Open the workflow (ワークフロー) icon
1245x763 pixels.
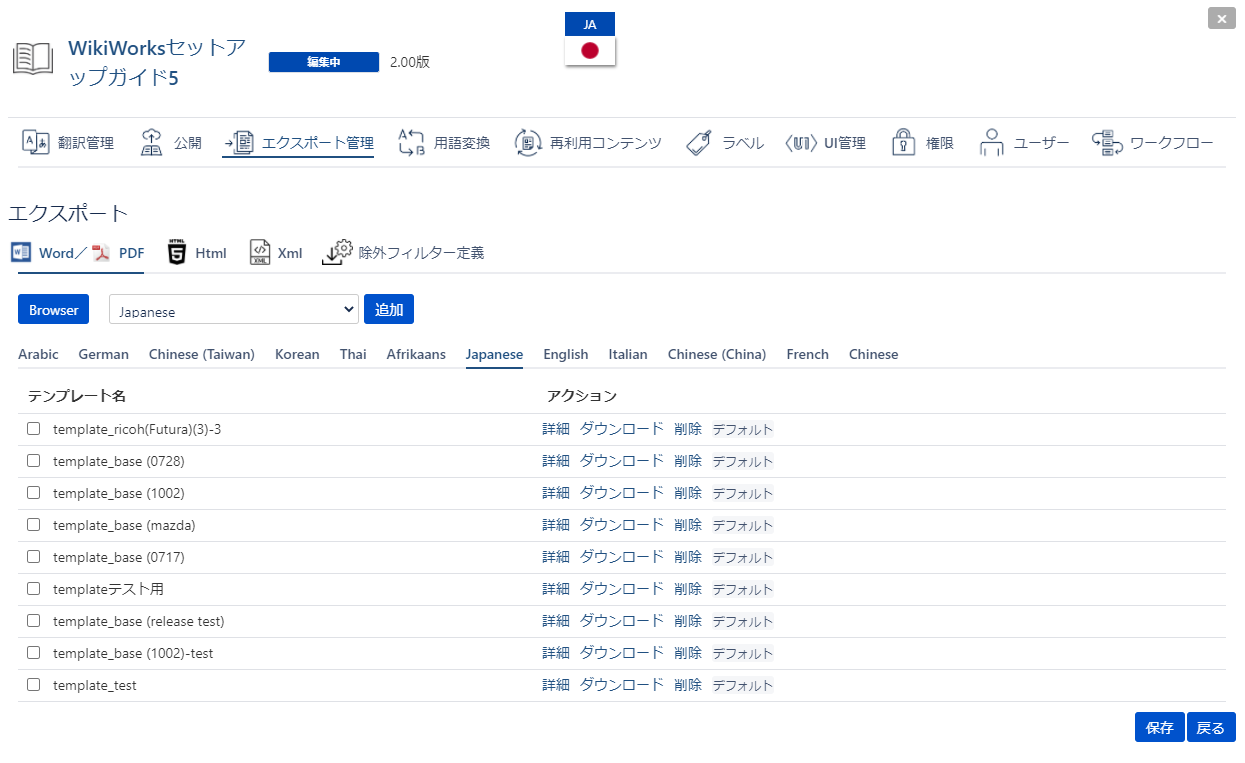click(1106, 143)
